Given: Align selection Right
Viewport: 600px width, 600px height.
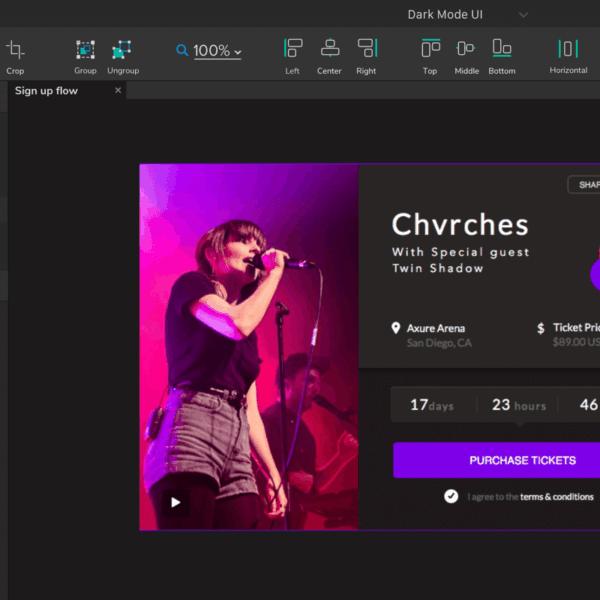Looking at the screenshot, I should tap(367, 48).
